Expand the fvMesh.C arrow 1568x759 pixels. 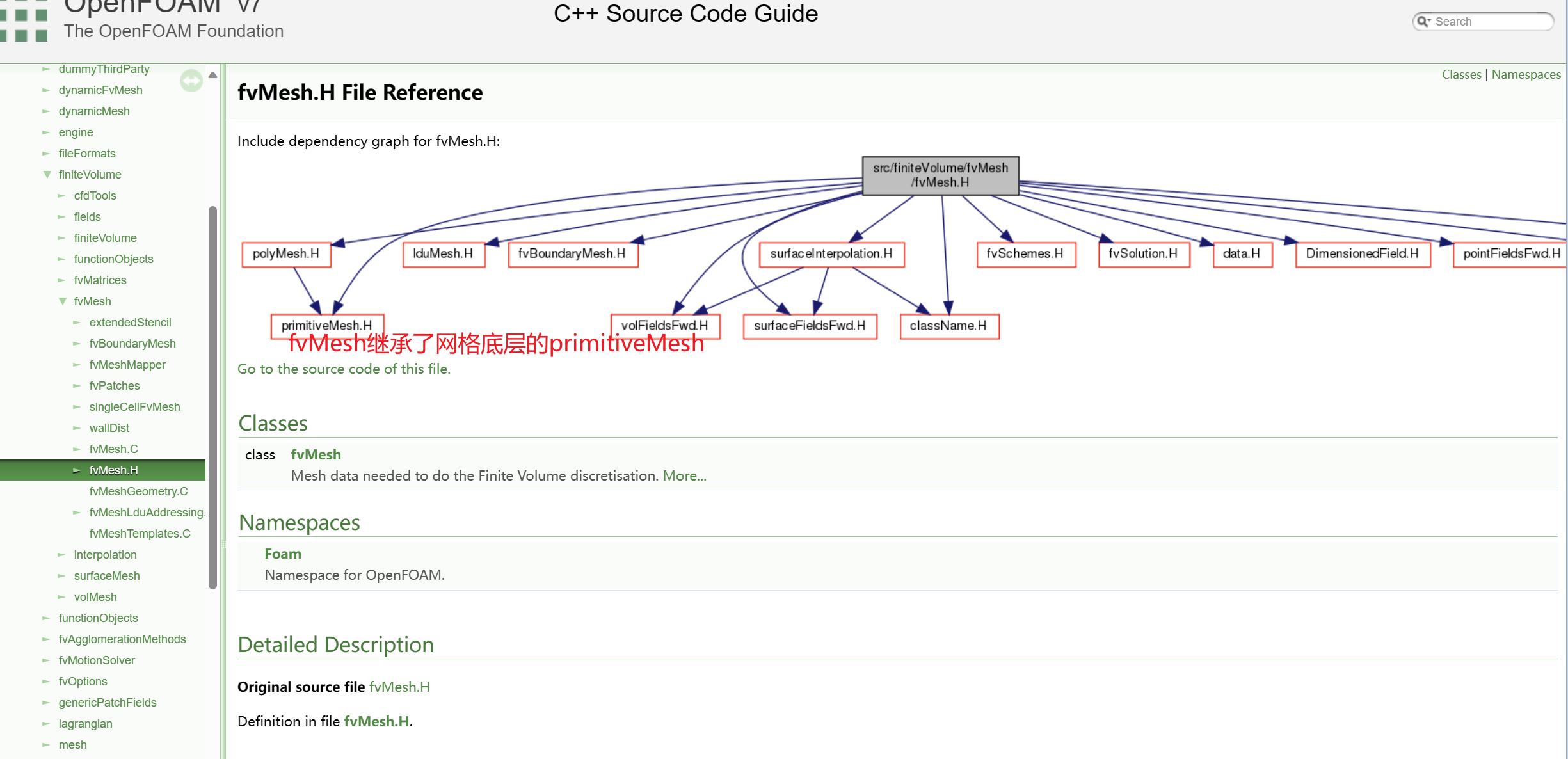(x=77, y=449)
